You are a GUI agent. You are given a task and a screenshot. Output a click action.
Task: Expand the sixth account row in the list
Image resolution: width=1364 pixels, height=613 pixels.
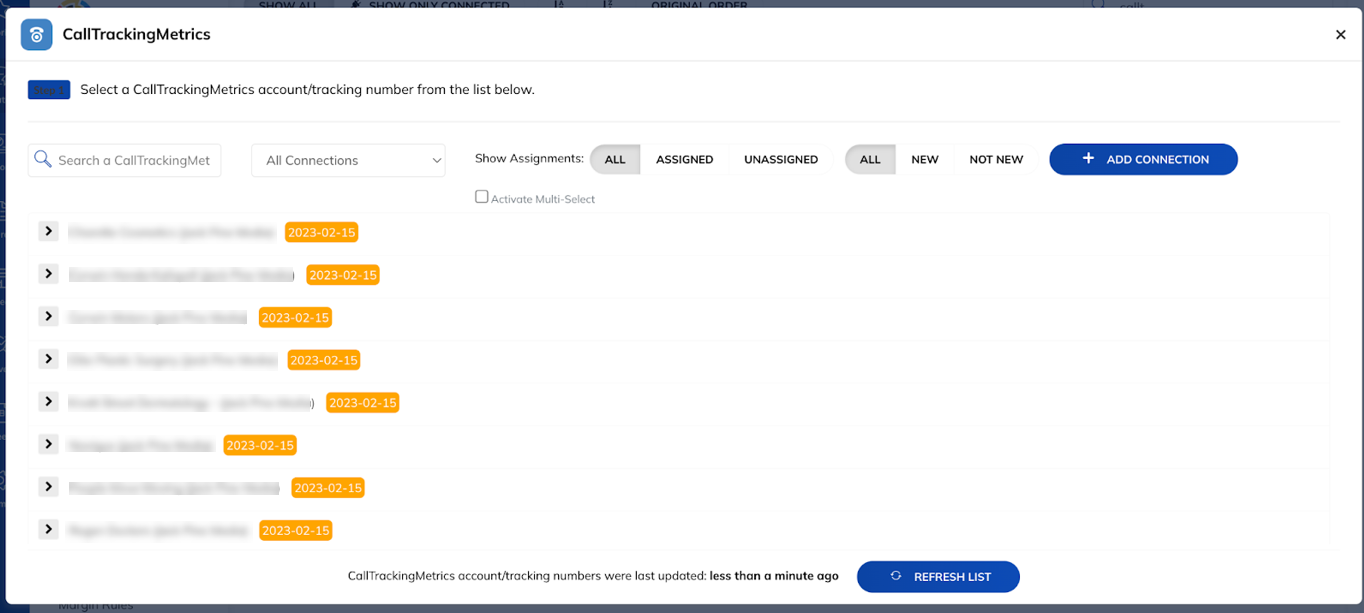(x=48, y=444)
